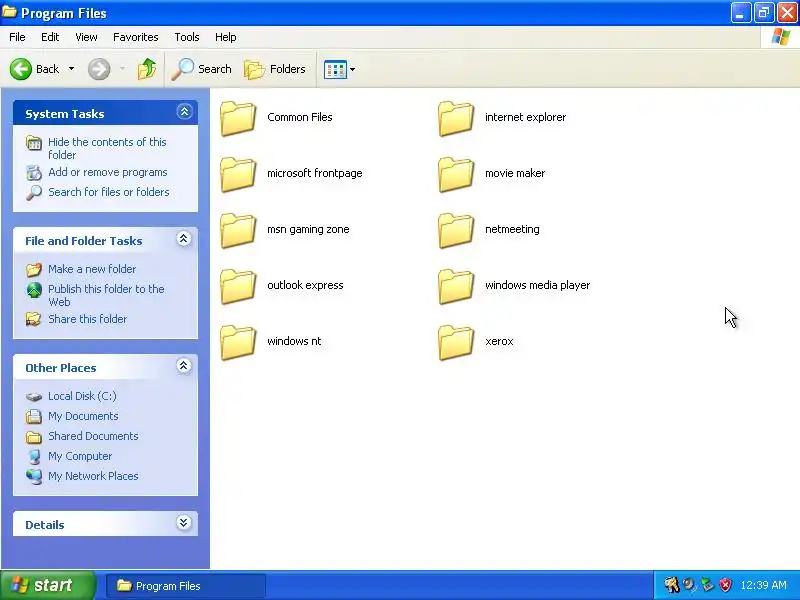Open My Documents from Other Places

(x=83, y=416)
